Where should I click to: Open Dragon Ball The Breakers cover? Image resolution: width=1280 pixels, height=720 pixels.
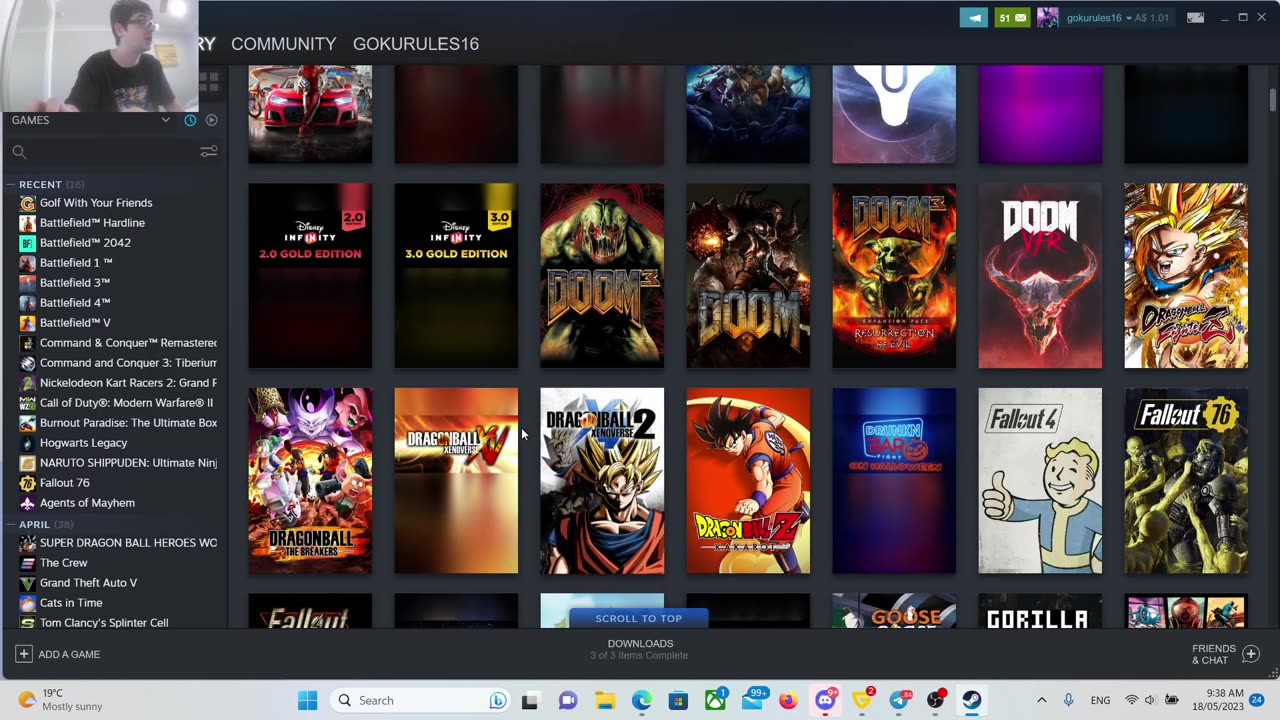(310, 481)
